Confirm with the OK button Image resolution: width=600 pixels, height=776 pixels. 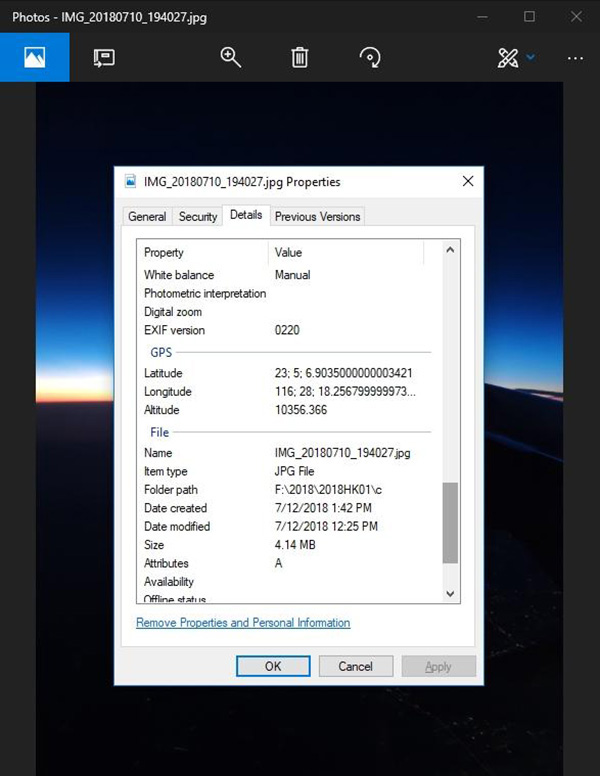(273, 666)
